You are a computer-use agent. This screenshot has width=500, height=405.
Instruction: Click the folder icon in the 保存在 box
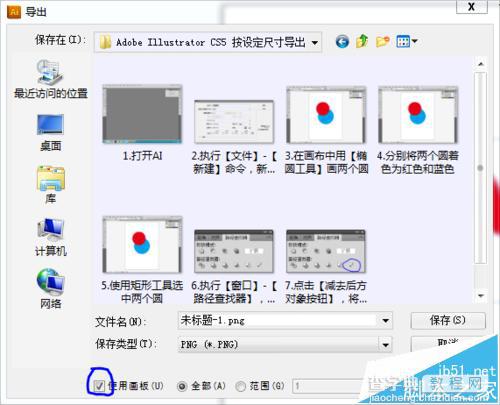[105, 43]
